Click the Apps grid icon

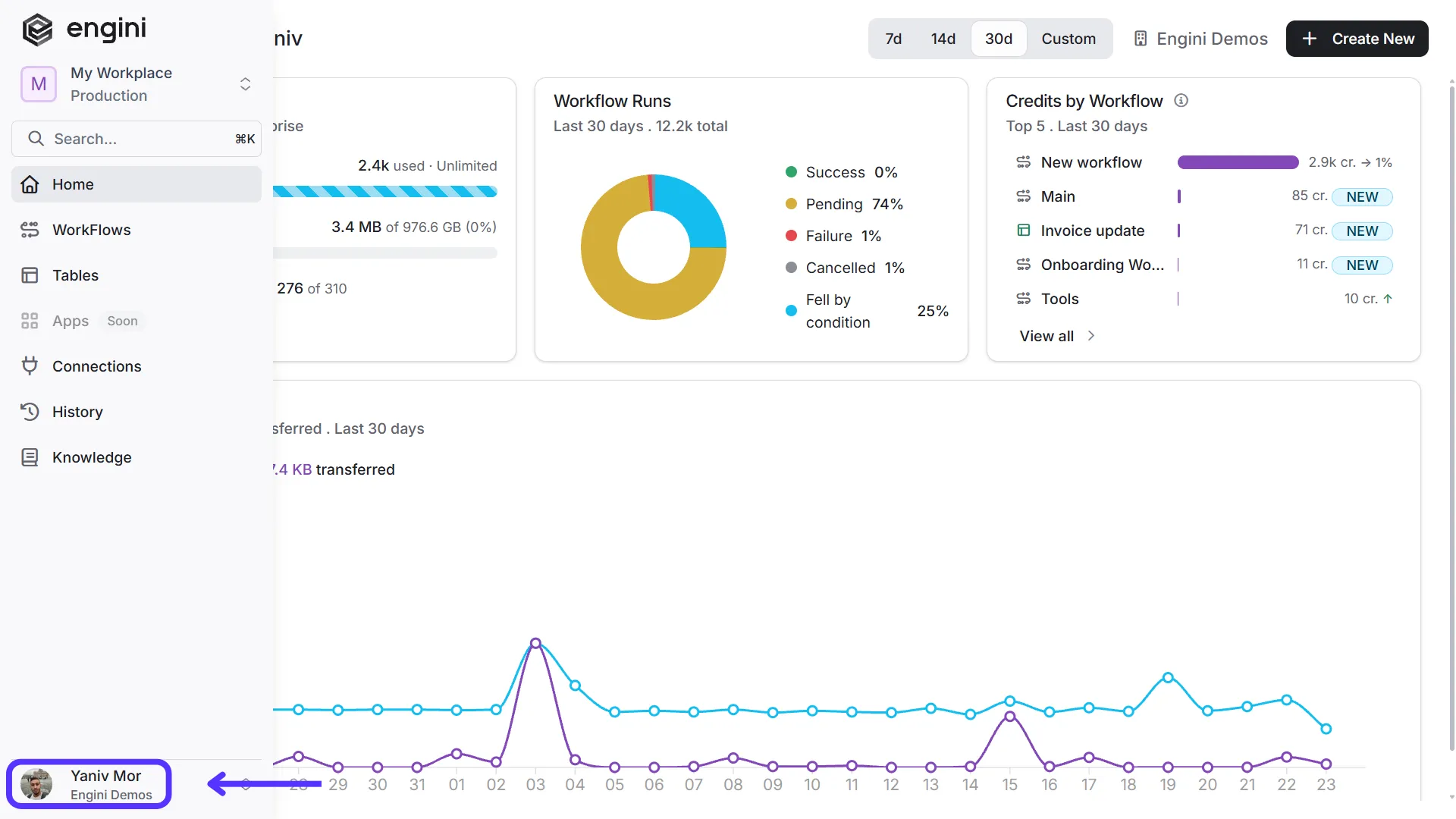coord(30,321)
